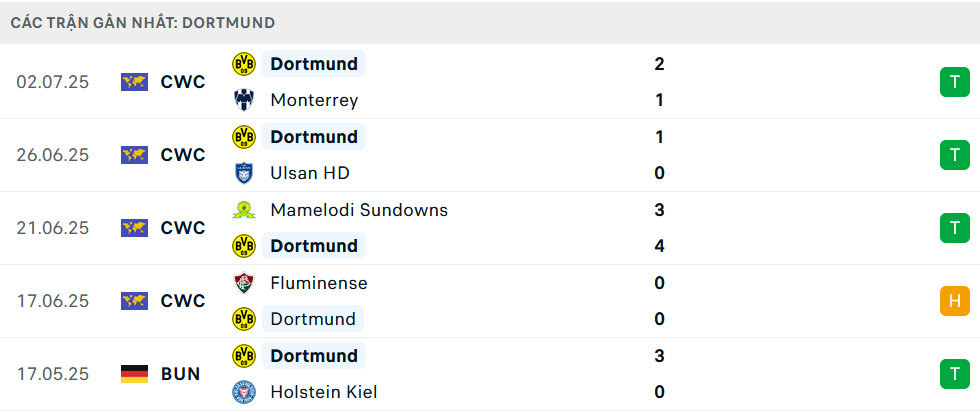This screenshot has height=412, width=980.
Task: Select the BUN league label on 17.05.25
Action: 181,374
